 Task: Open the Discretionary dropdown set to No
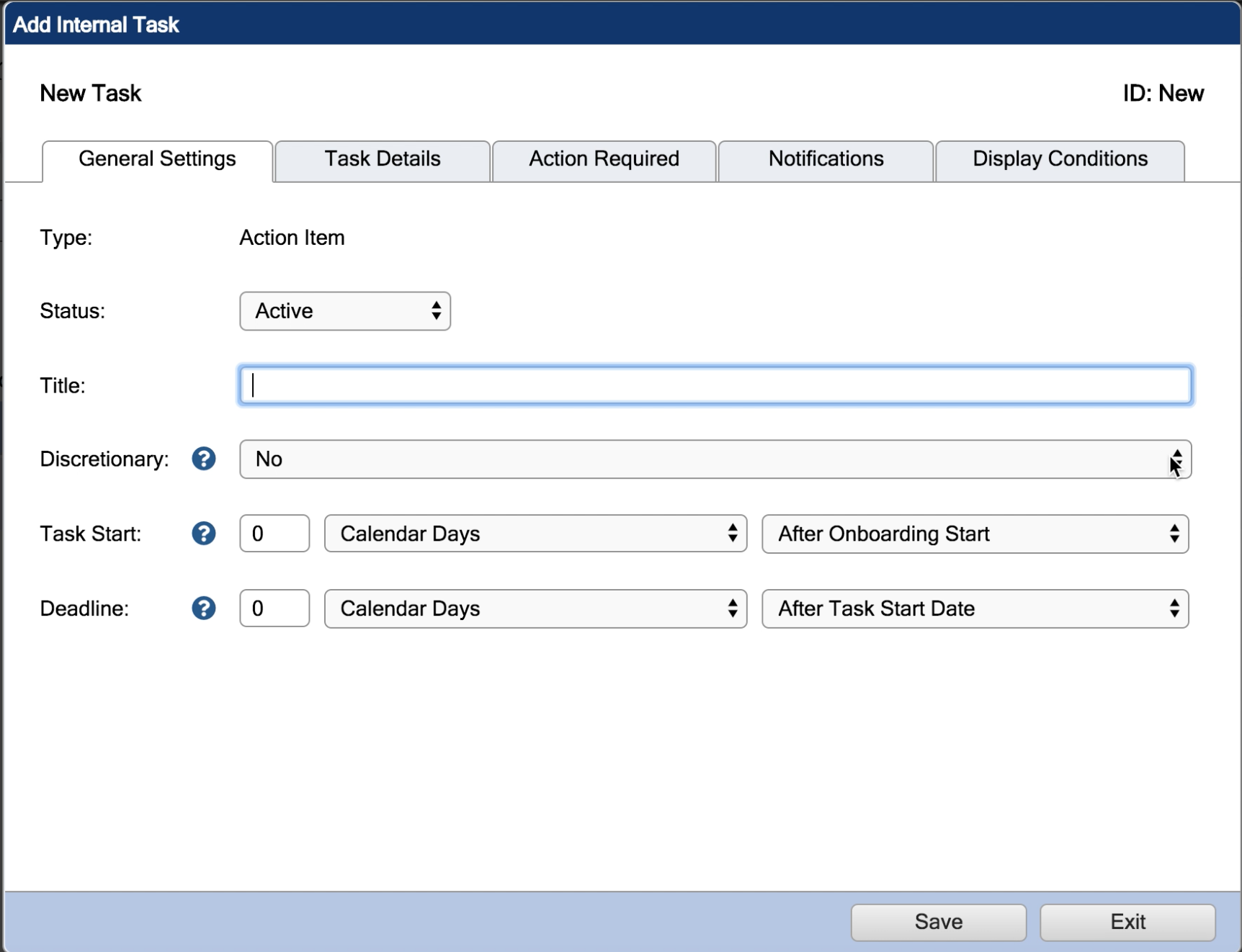tap(648, 459)
